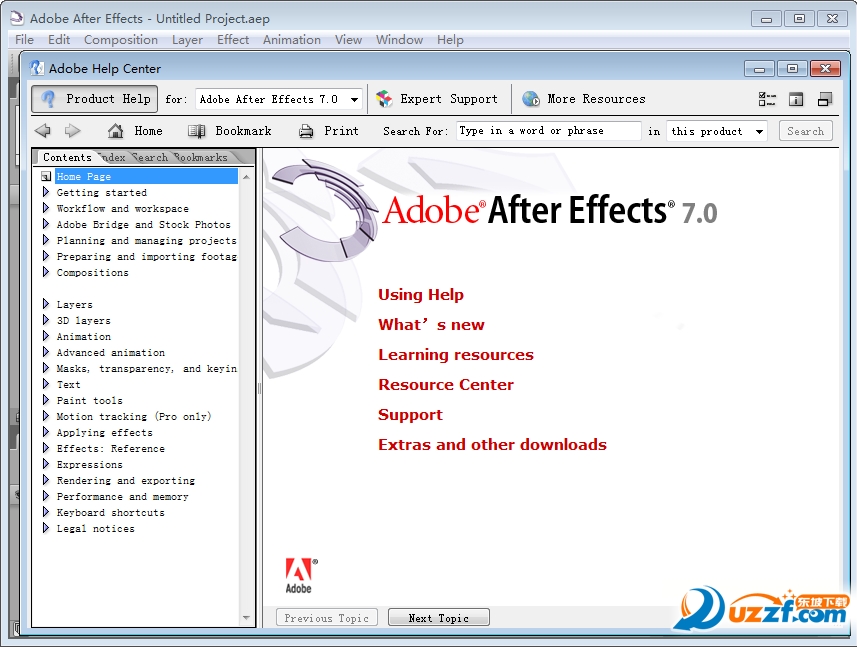Select Effects: Reference topic
Viewport: 857px width, 647px height.
(110, 449)
